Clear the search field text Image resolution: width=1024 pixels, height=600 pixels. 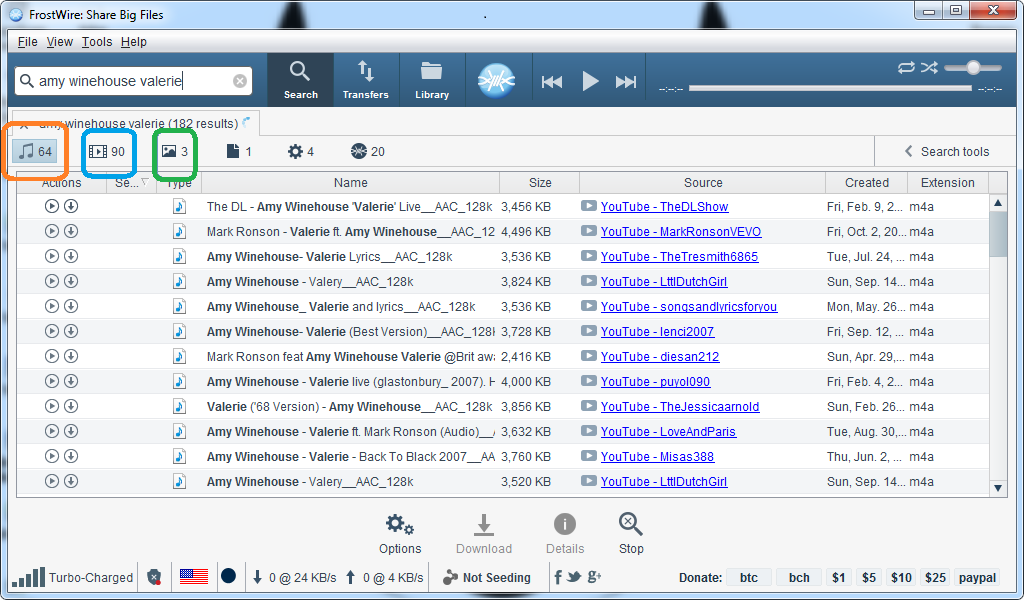tap(240, 81)
